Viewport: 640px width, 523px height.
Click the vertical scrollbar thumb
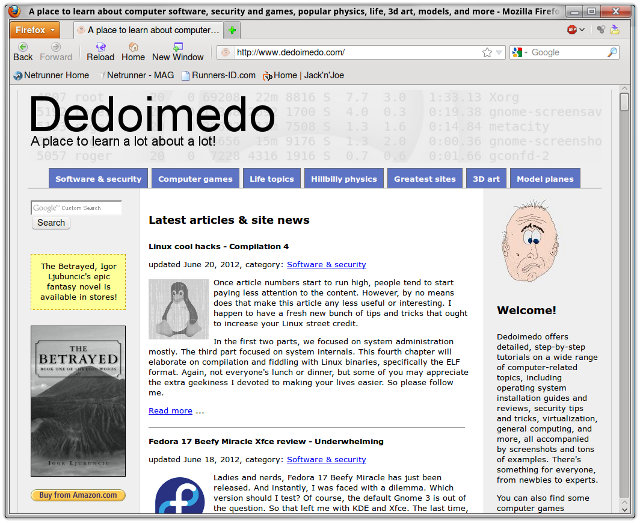[624, 102]
